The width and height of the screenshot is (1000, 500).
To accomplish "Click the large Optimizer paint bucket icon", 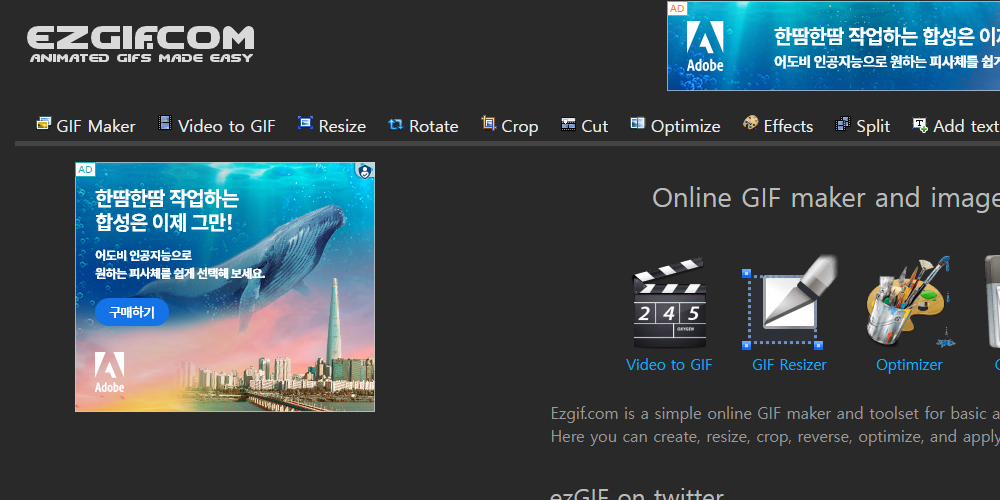I will [909, 302].
